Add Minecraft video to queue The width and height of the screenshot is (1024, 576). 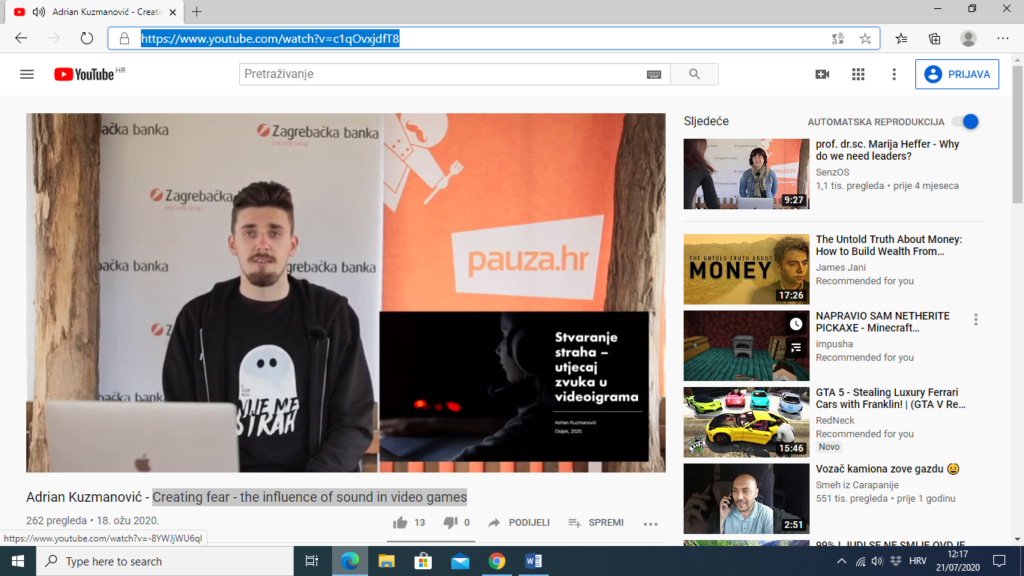coord(795,348)
